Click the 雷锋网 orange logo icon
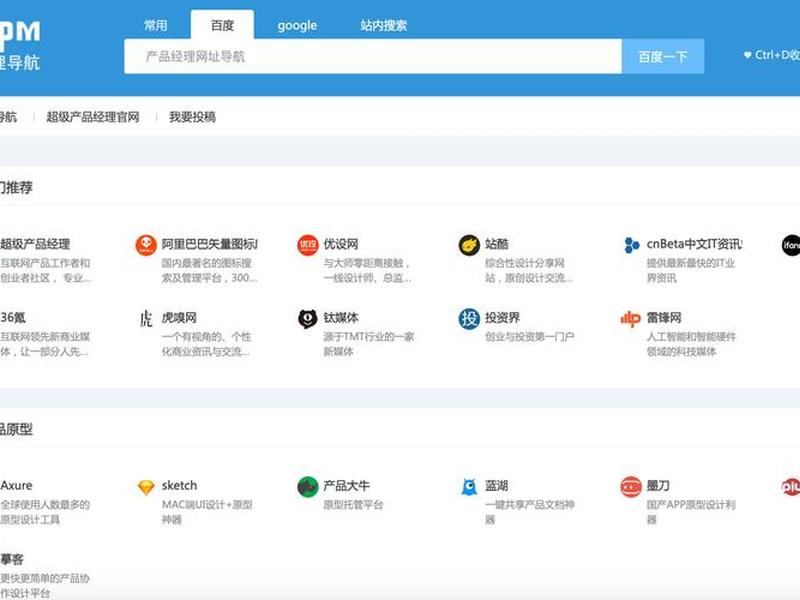Screen dimensions: 800x600 point(631,319)
